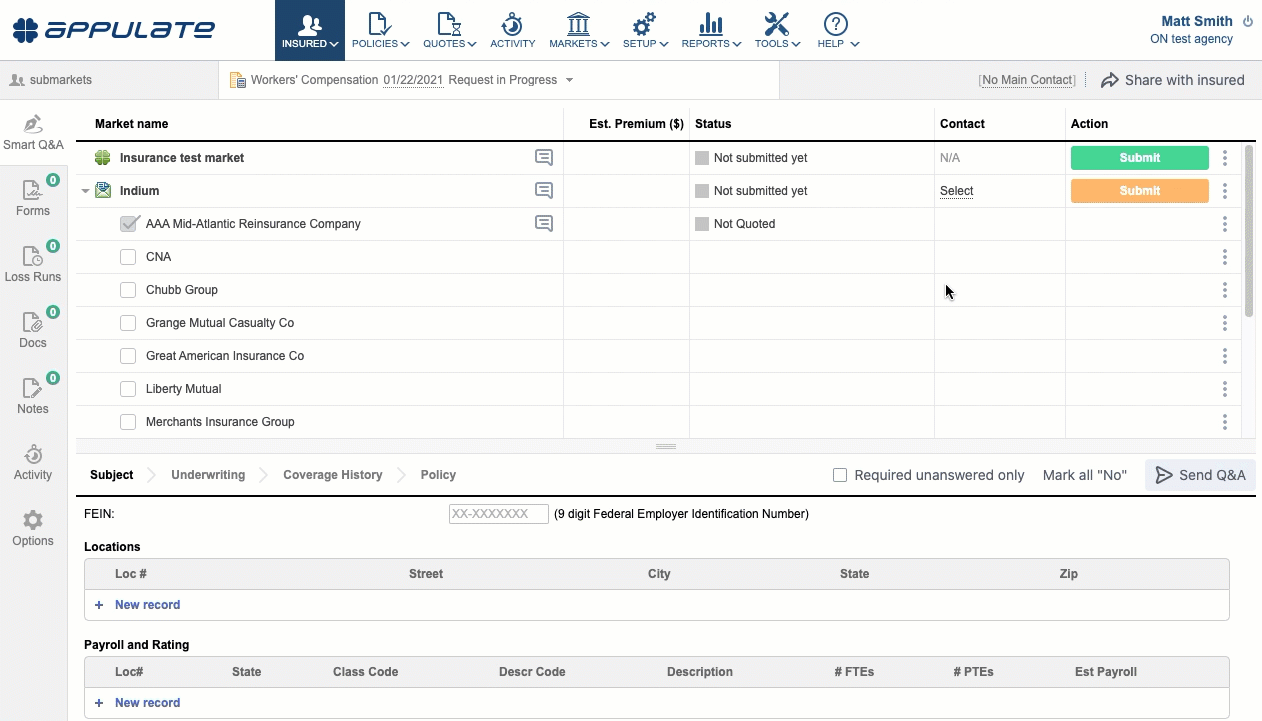Open the Activity sidebar panel

33,463
